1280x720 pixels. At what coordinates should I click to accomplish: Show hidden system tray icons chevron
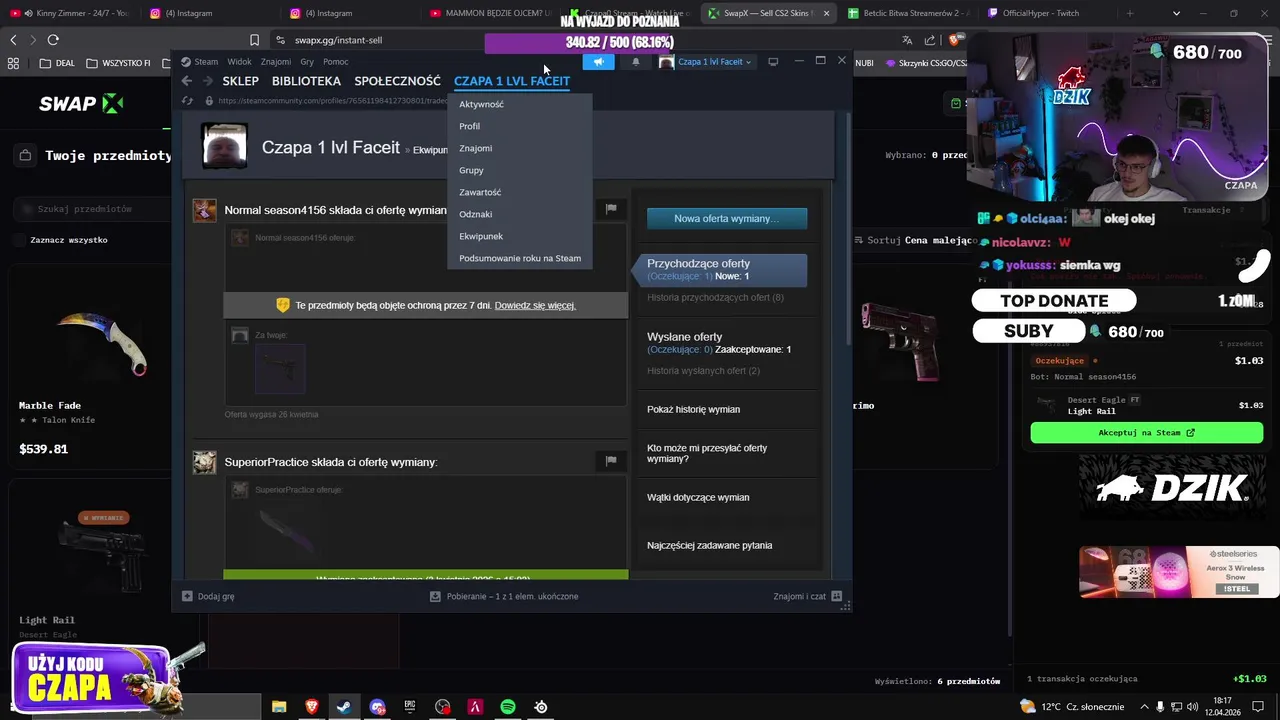[1144, 707]
